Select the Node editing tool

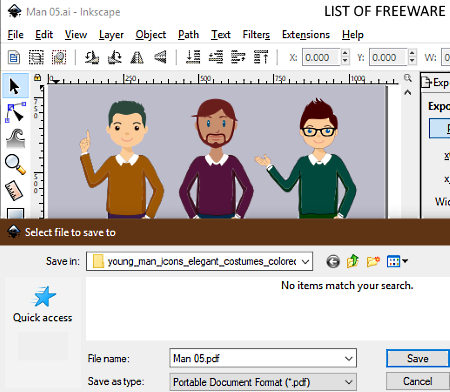click(x=15, y=112)
